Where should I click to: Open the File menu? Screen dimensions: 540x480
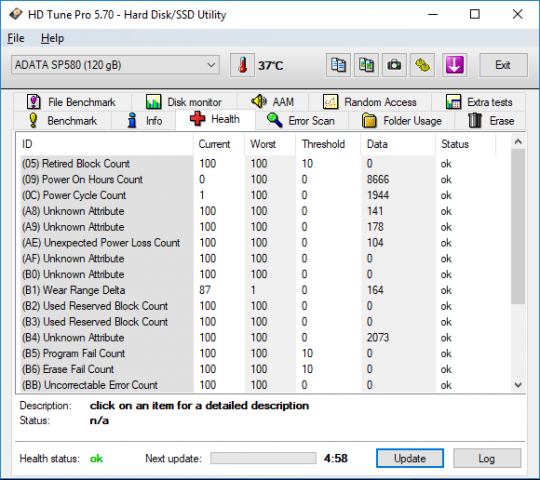(x=16, y=38)
